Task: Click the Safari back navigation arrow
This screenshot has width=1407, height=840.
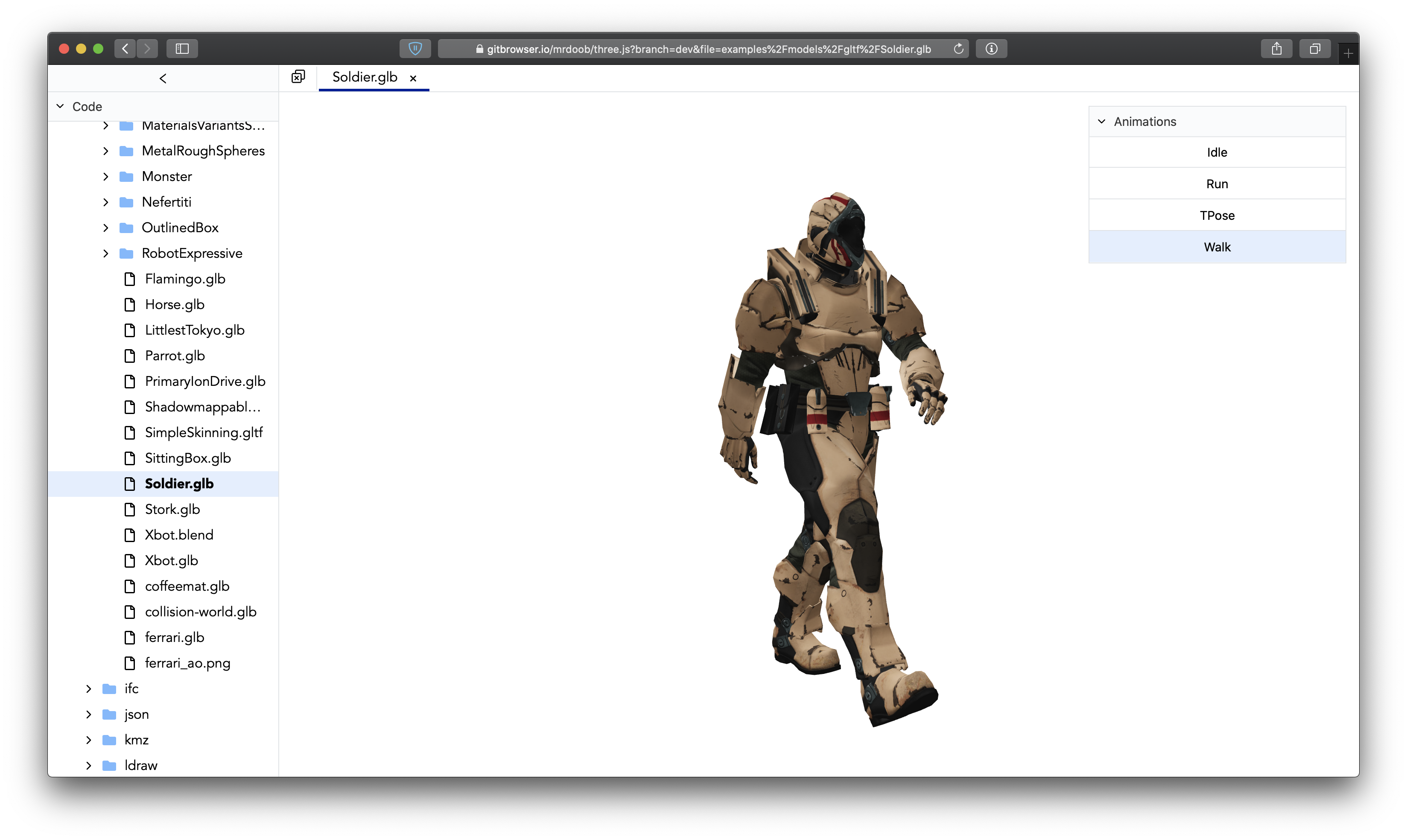Action: 125,49
